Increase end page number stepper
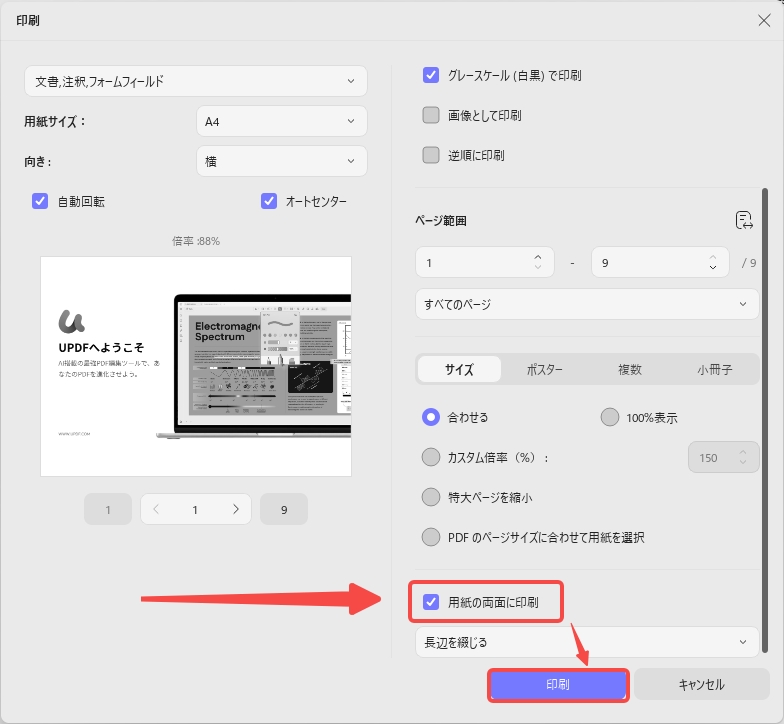The width and height of the screenshot is (784, 724). pos(713,257)
